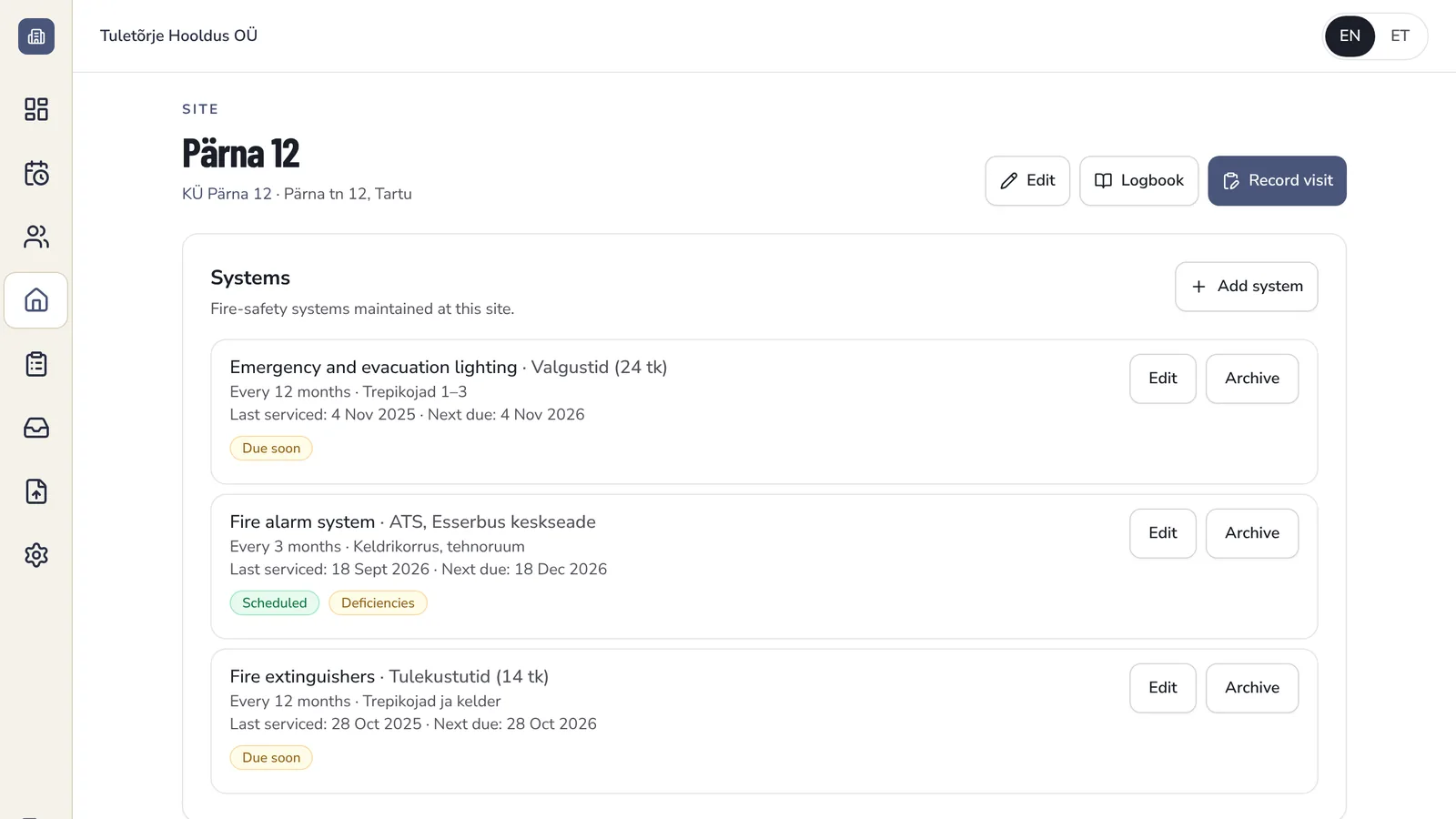The image size is (1456, 819).
Task: Open the clients people icon in sidebar
Action: click(x=36, y=237)
